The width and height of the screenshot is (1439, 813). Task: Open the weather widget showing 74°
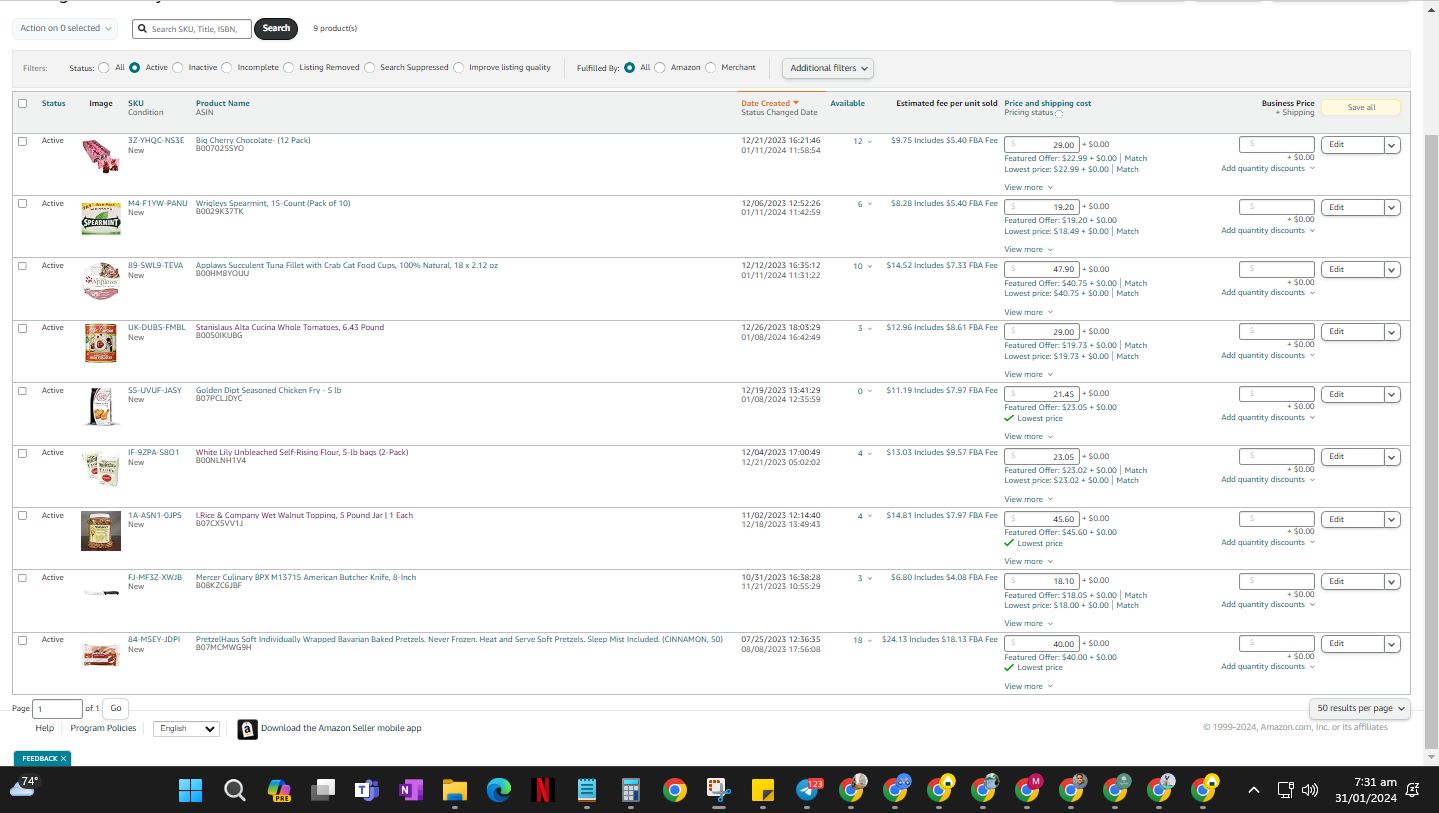pyautogui.click(x=24, y=786)
